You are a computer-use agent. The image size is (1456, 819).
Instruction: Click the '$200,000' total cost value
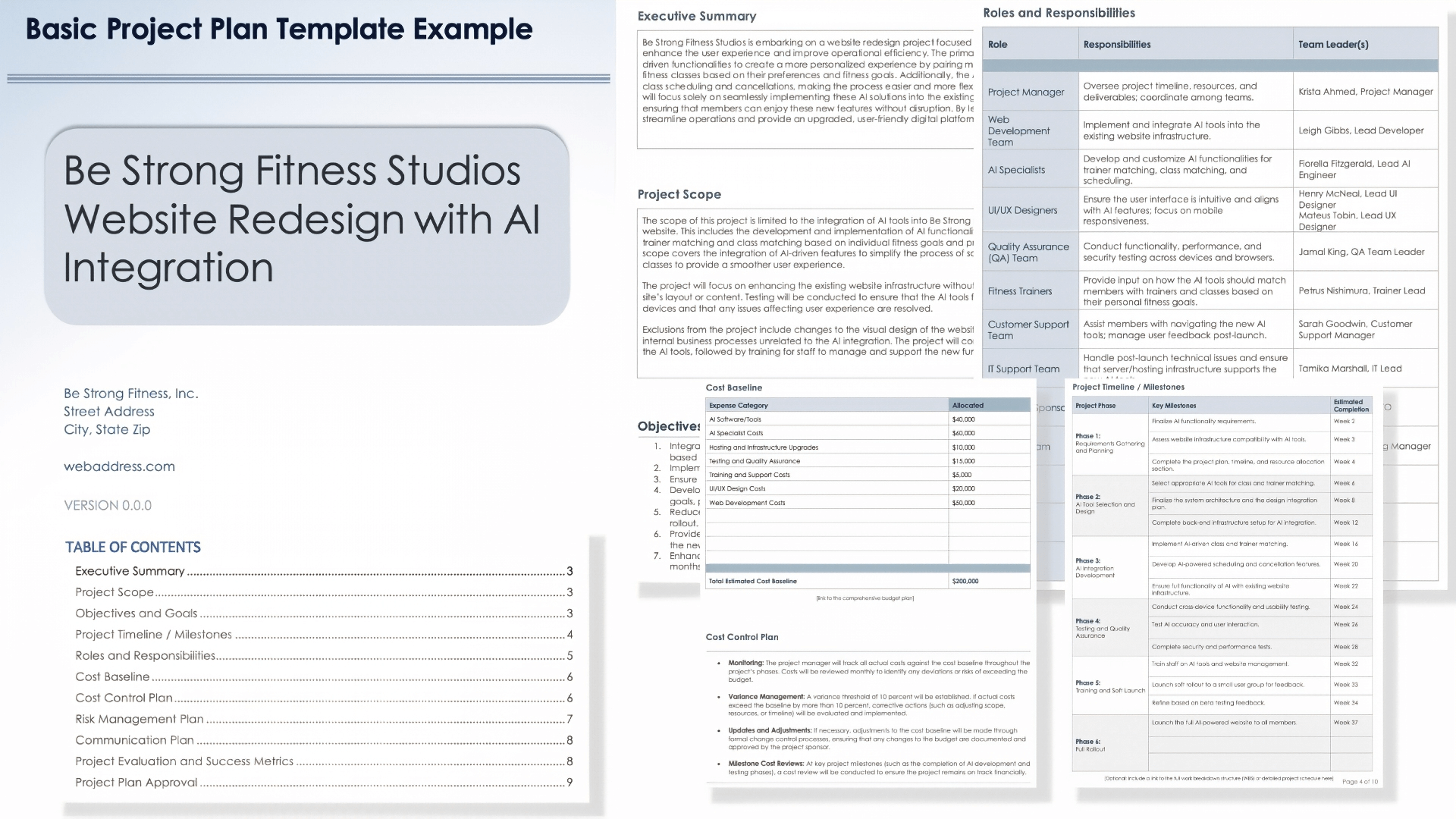point(965,582)
